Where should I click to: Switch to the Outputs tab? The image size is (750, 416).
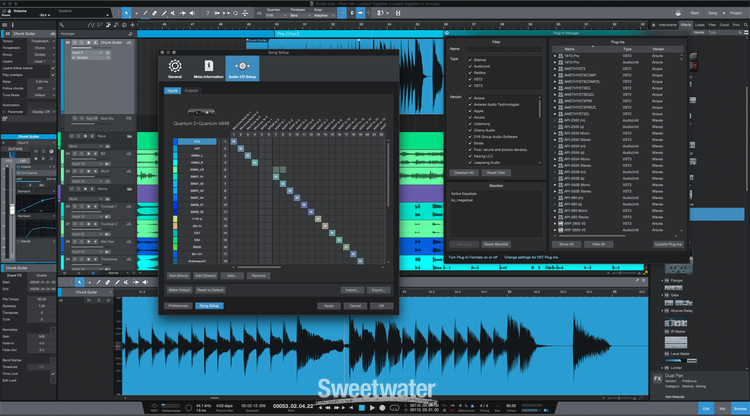(x=191, y=91)
